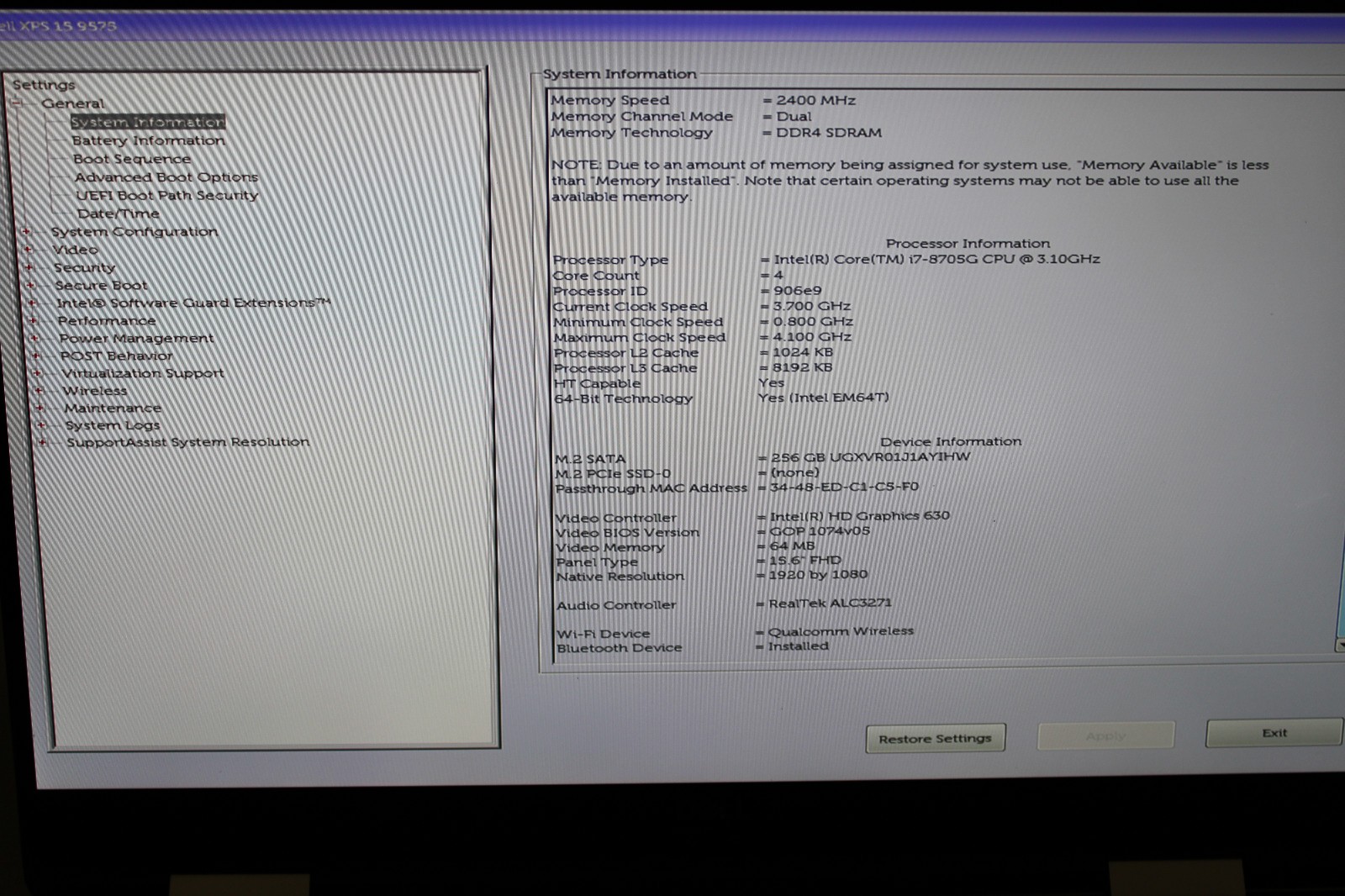The height and width of the screenshot is (896, 1345).
Task: Click the Processor Type value i7-8705G
Action: pyautogui.click(x=936, y=259)
